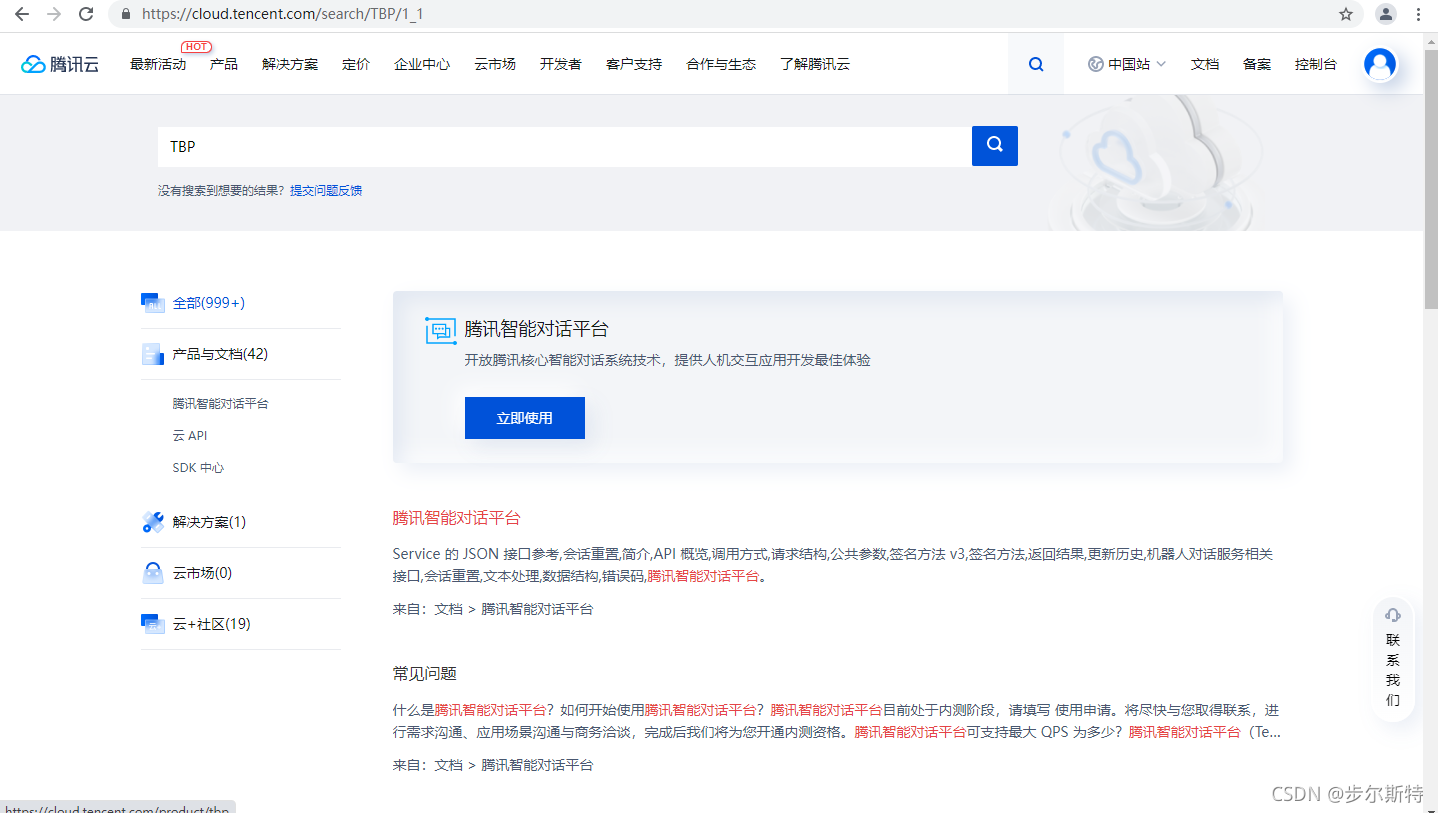Click the 立即使用 button

(x=525, y=418)
